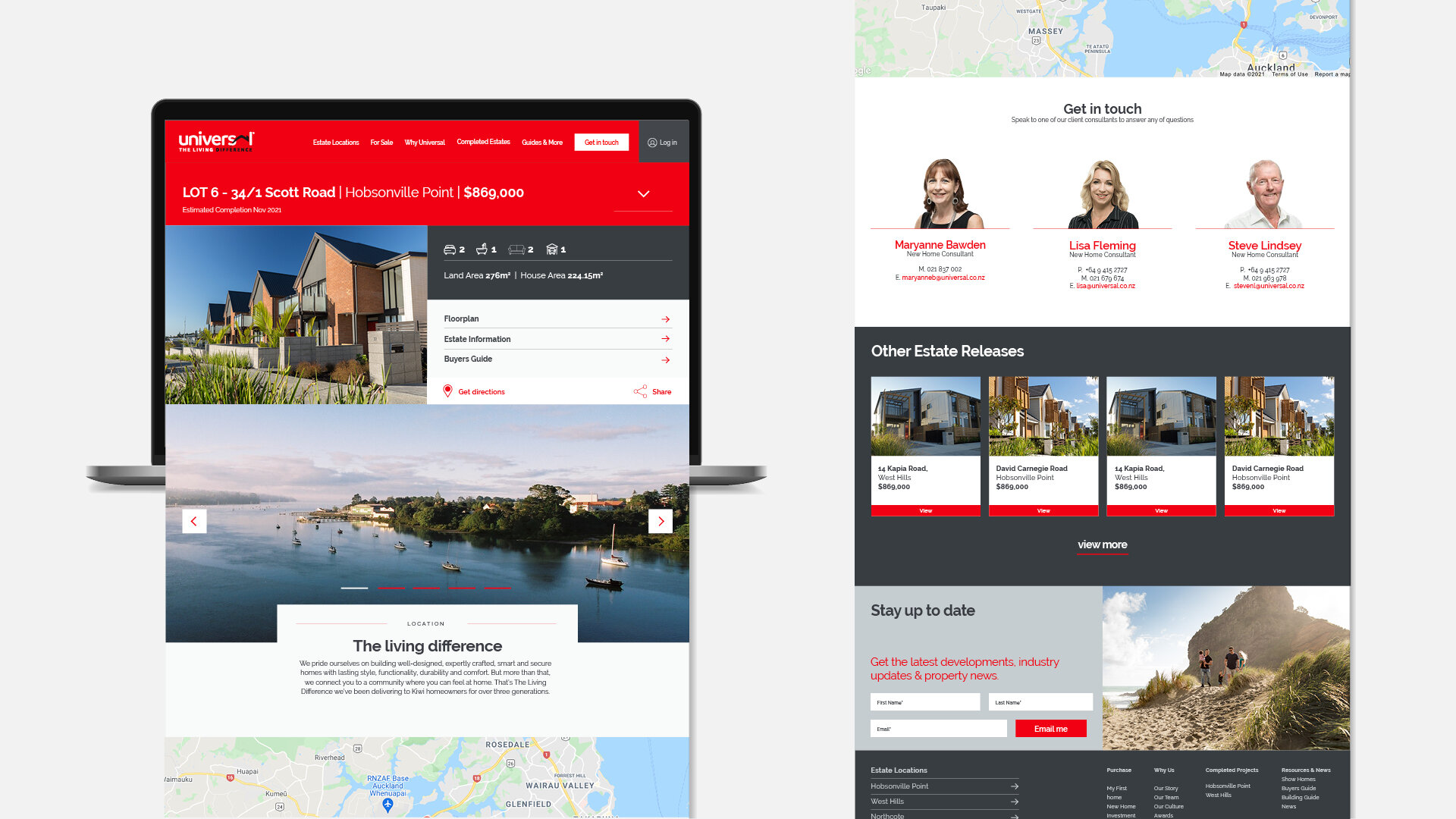Screen dimensions: 1456x819
Task: Click the Email me button
Action: coord(1051,728)
